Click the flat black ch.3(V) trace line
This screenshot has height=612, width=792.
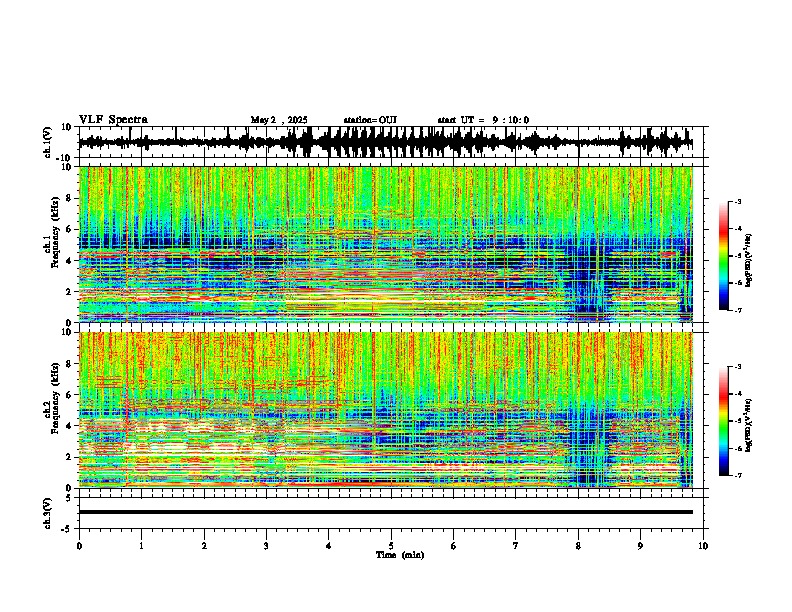(386, 512)
